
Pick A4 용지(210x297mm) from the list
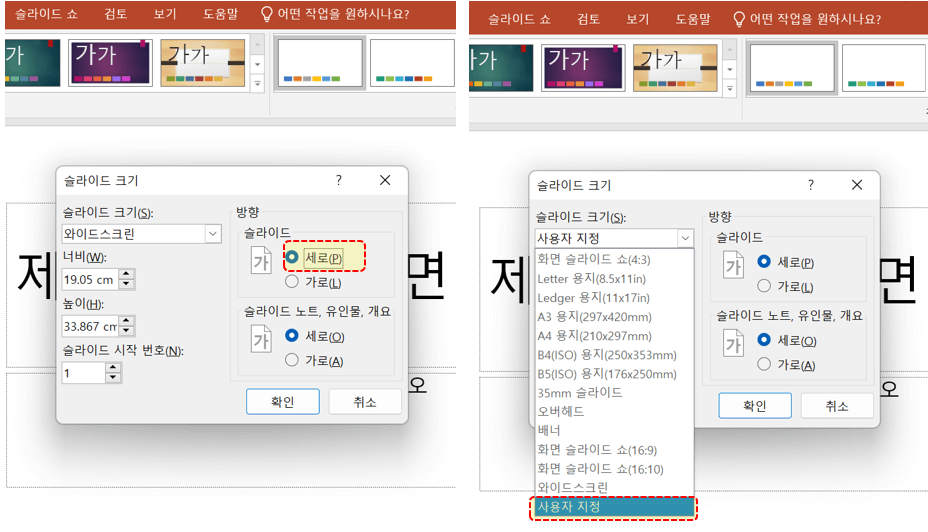(614, 336)
